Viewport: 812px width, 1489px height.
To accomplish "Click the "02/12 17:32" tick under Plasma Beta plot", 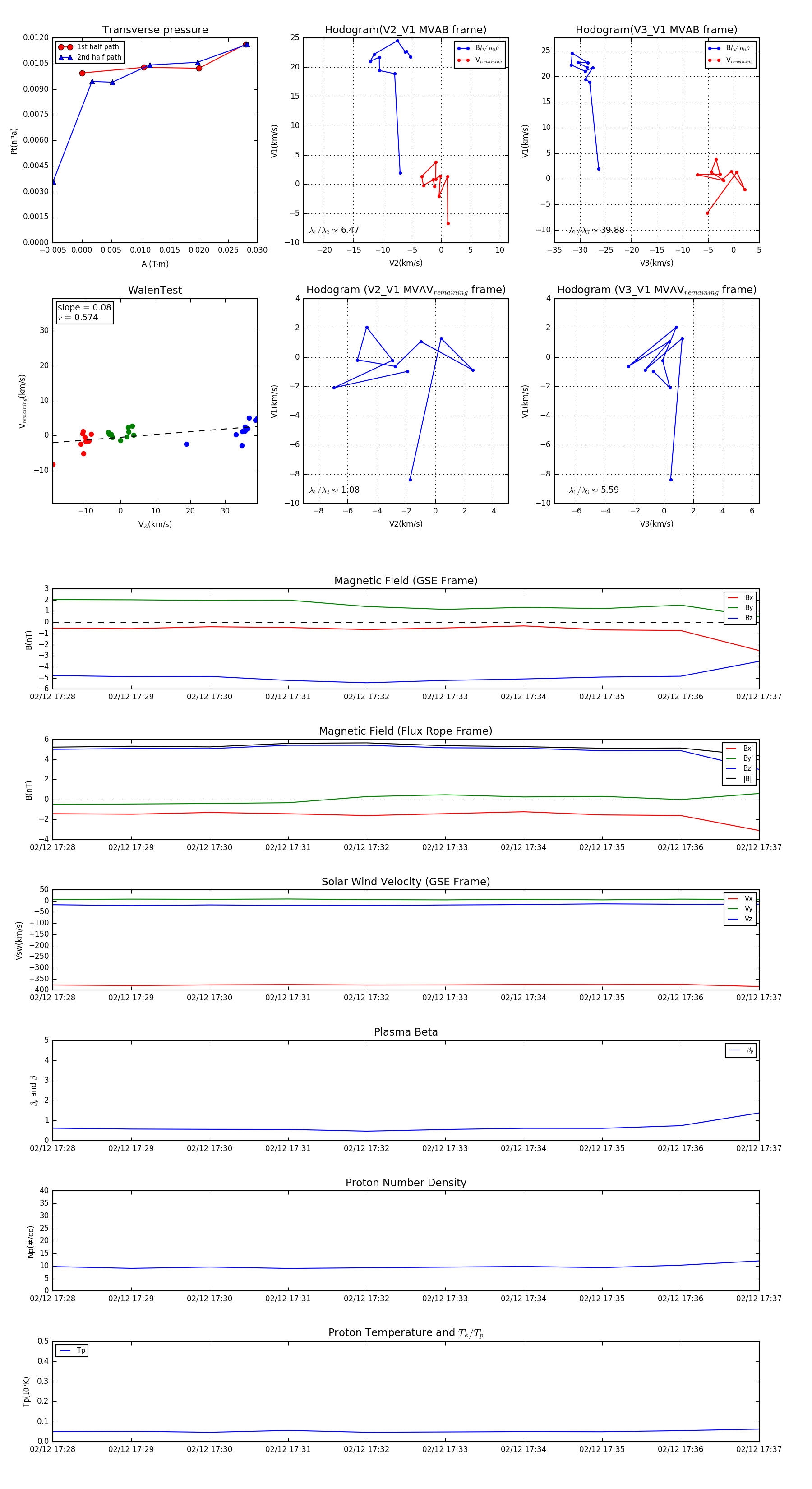I will pos(366,1148).
